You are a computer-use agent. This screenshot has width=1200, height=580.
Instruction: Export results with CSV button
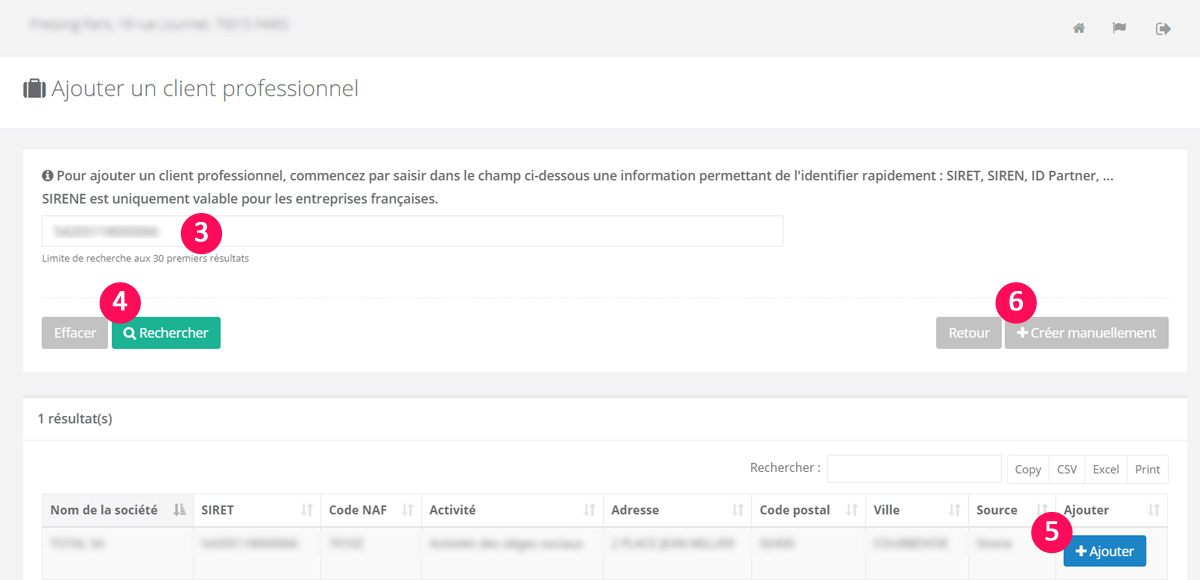click(x=1067, y=469)
